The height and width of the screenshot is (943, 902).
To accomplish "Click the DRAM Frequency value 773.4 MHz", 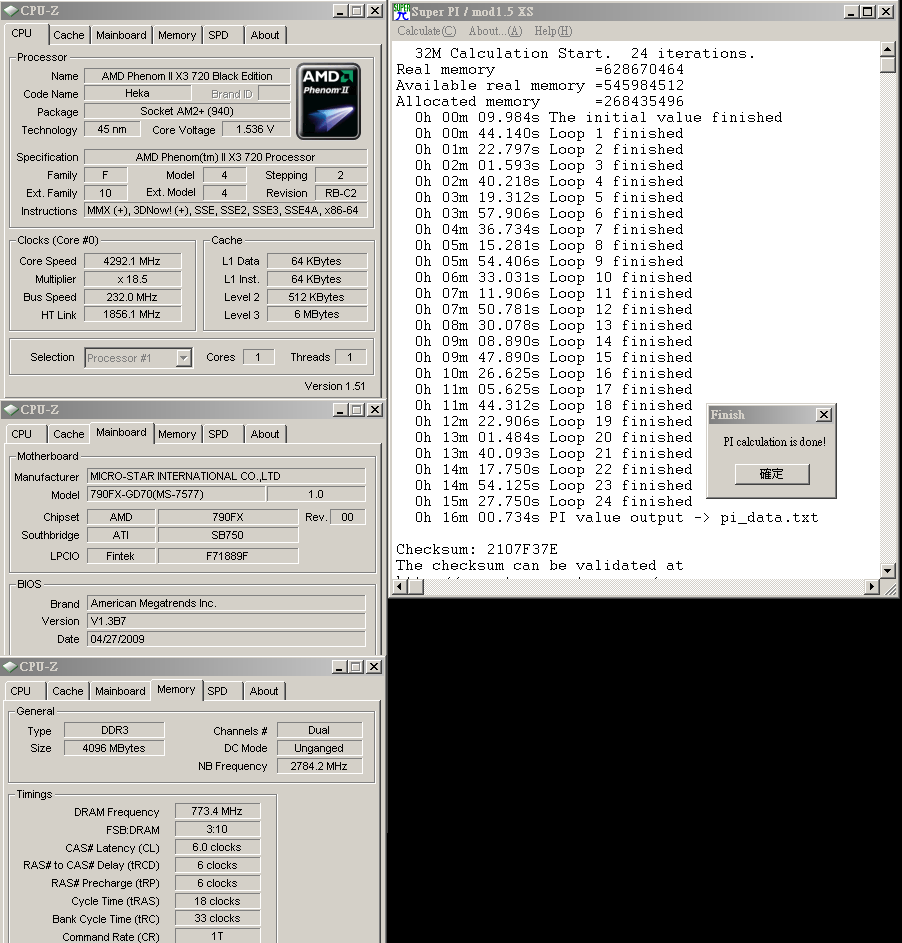I will pos(217,811).
